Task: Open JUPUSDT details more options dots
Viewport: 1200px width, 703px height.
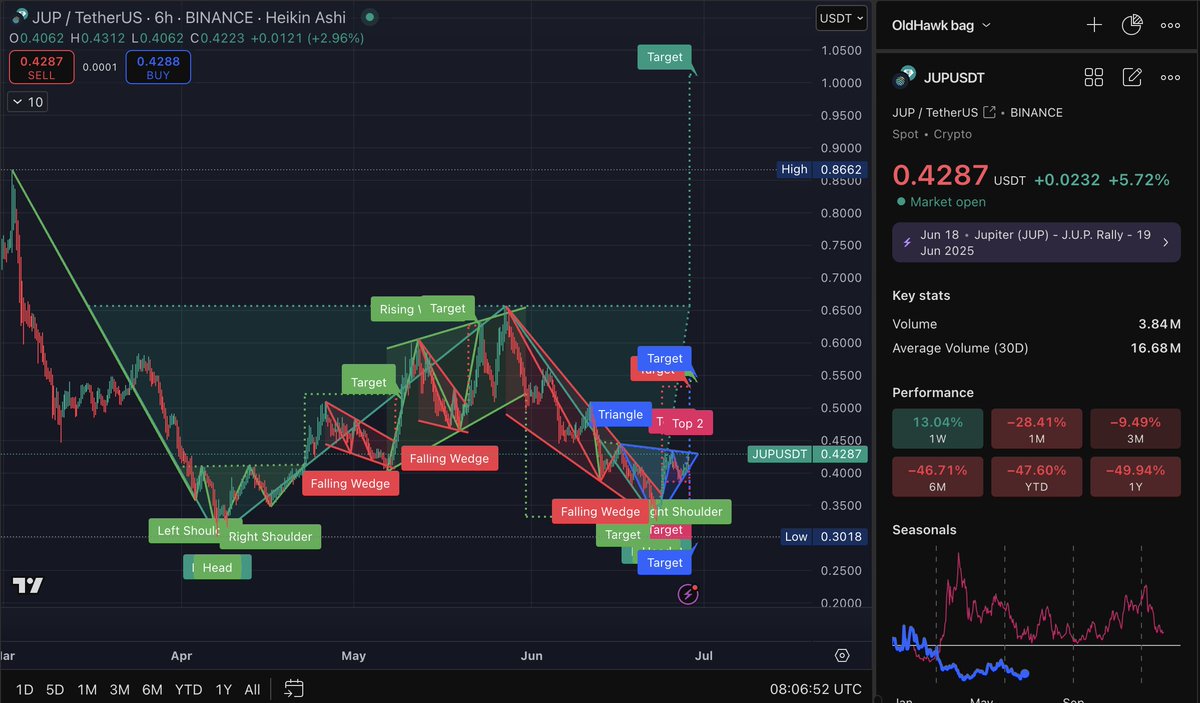Action: pos(1170,77)
